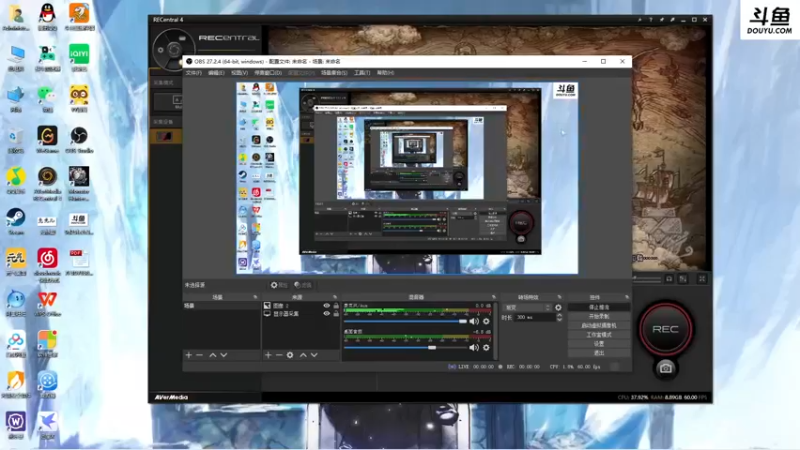800x450 pixels.
Task: Undock the 混音器 panel using header float icon
Action: click(x=493, y=297)
